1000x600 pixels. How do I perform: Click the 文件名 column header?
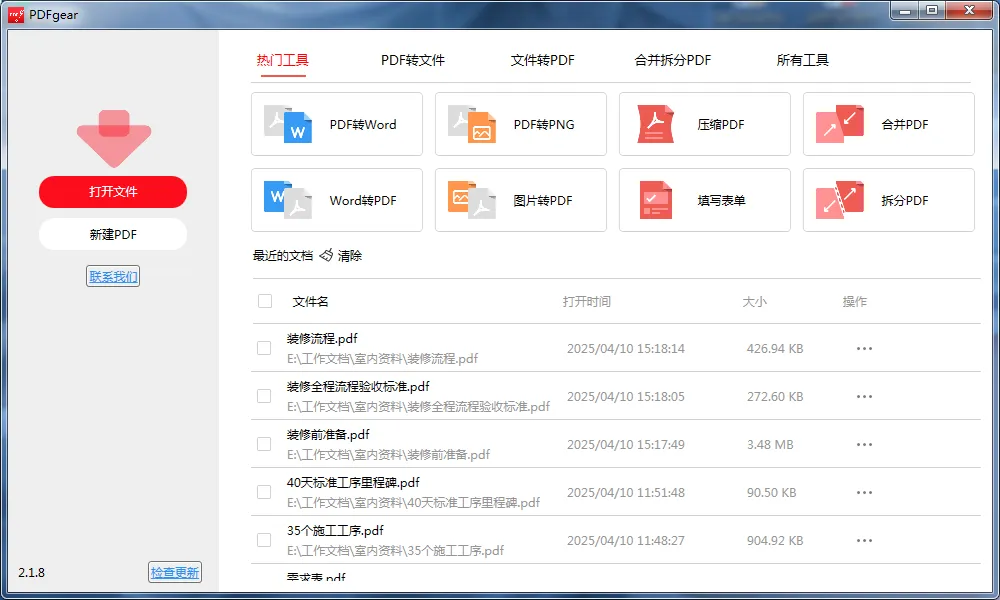(311, 302)
